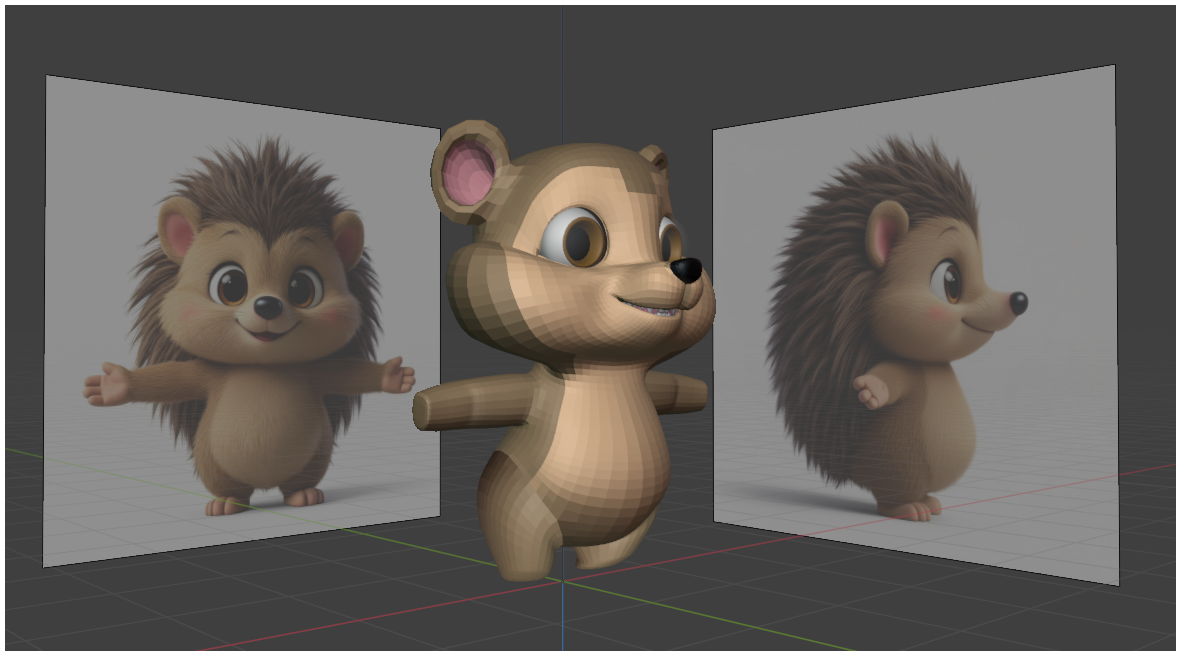1181x656 pixels.
Task: Select the front-view hedgehog reference image plane
Action: (241, 320)
